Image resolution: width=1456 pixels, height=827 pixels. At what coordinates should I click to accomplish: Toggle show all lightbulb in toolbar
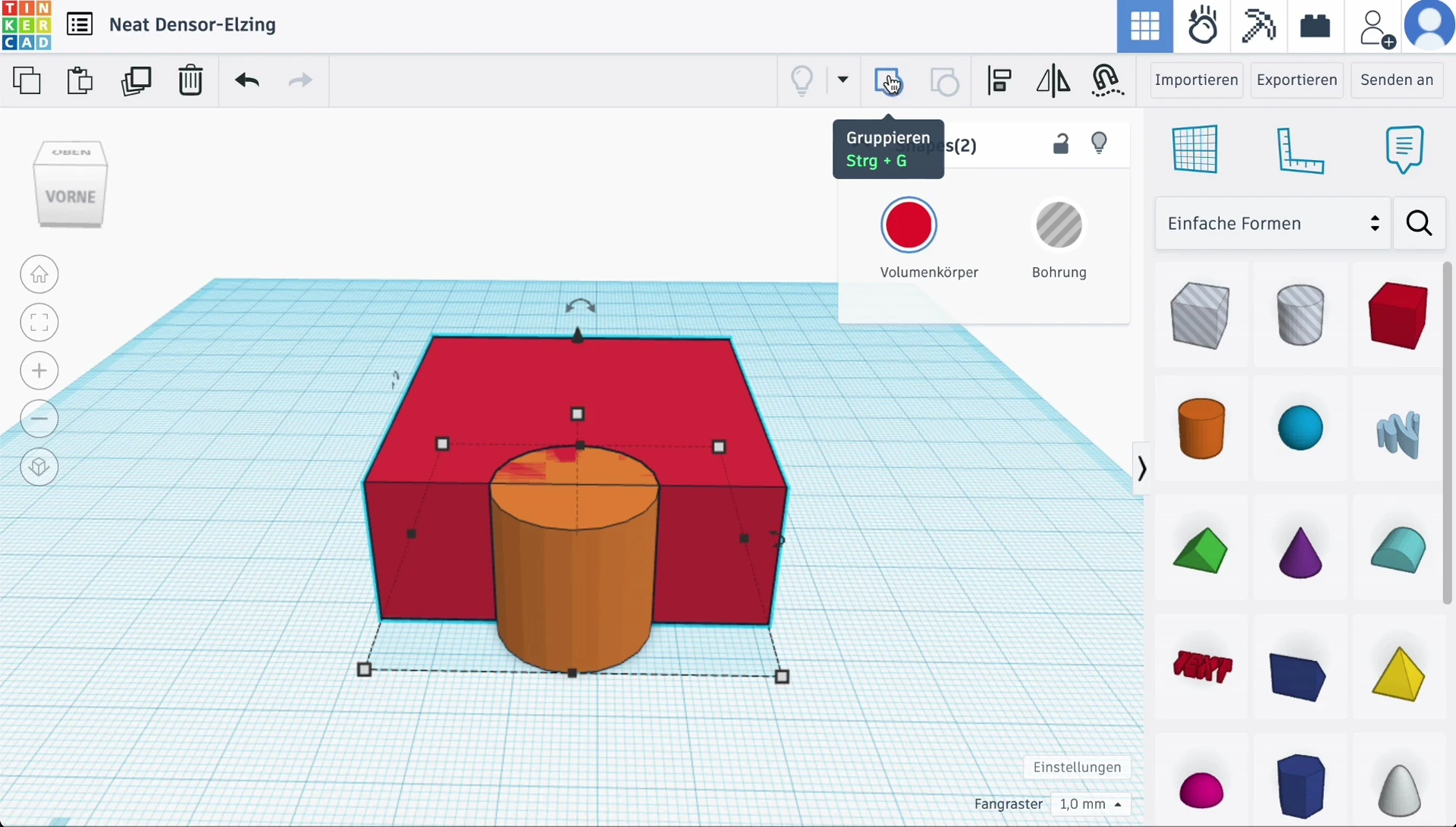point(802,80)
